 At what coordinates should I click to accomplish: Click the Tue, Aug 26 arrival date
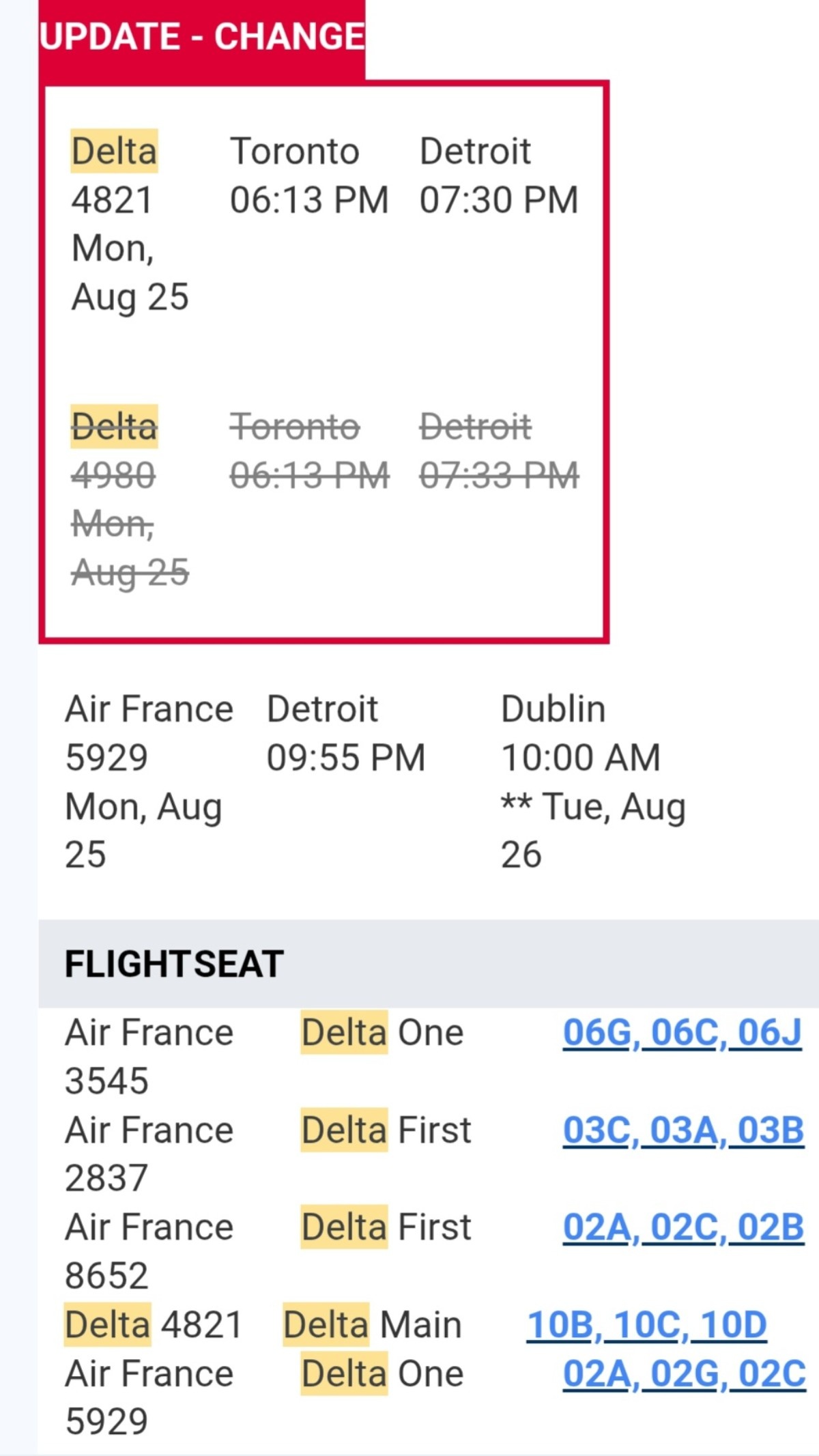[x=592, y=830]
